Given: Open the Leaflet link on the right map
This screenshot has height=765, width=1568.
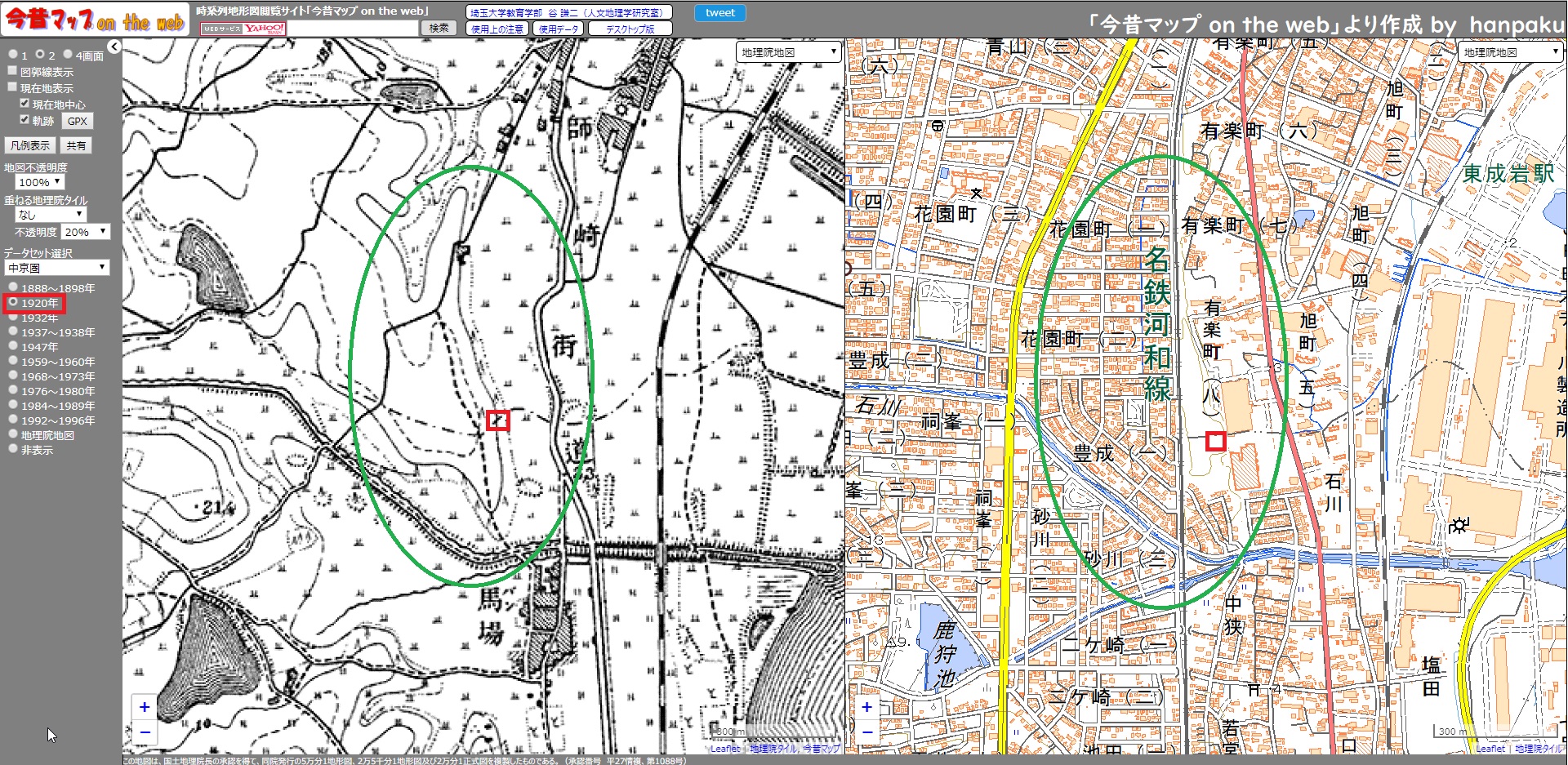Looking at the screenshot, I should 1490,749.
